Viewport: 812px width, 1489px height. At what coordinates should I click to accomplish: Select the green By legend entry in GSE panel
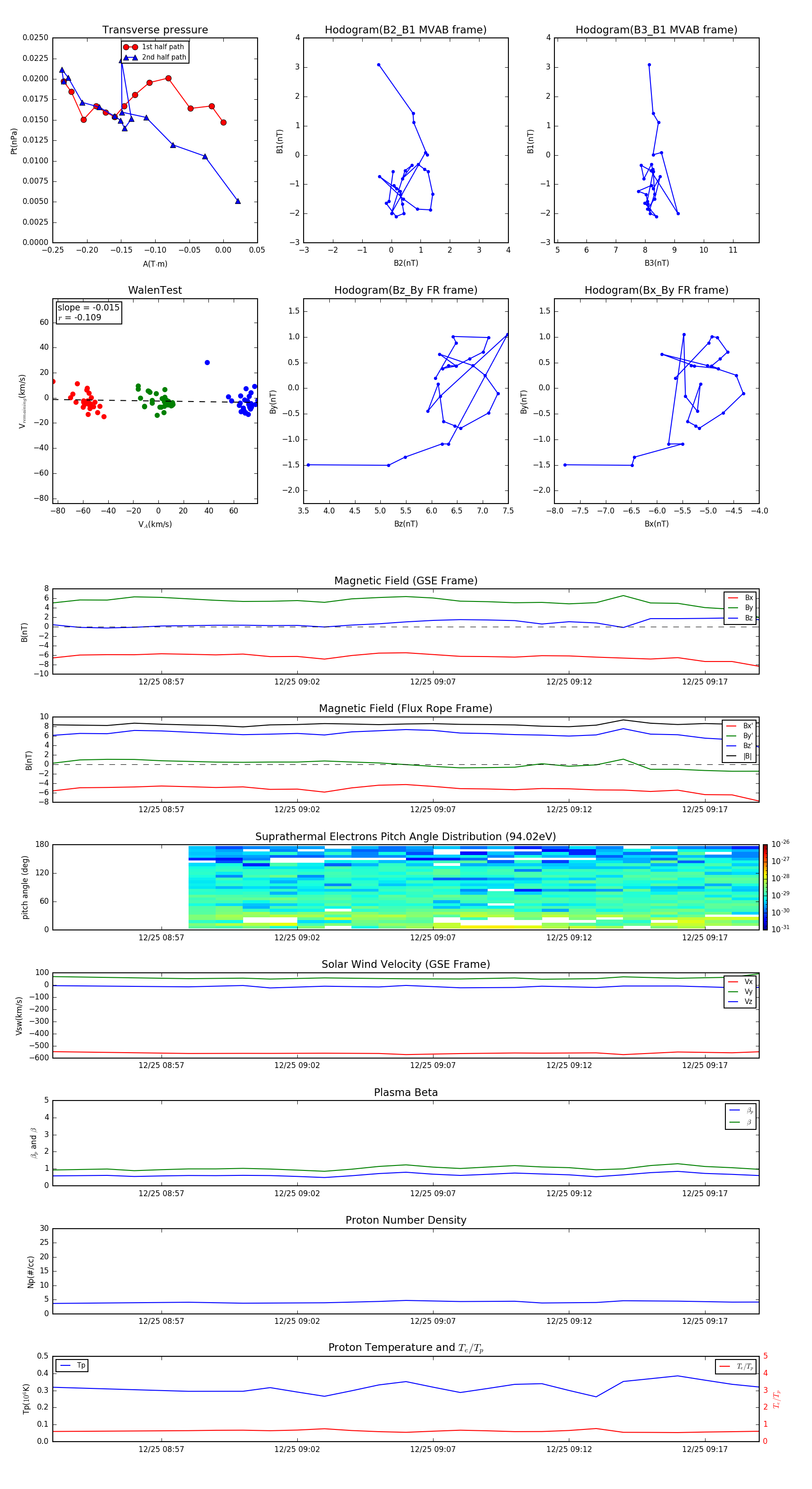point(740,607)
